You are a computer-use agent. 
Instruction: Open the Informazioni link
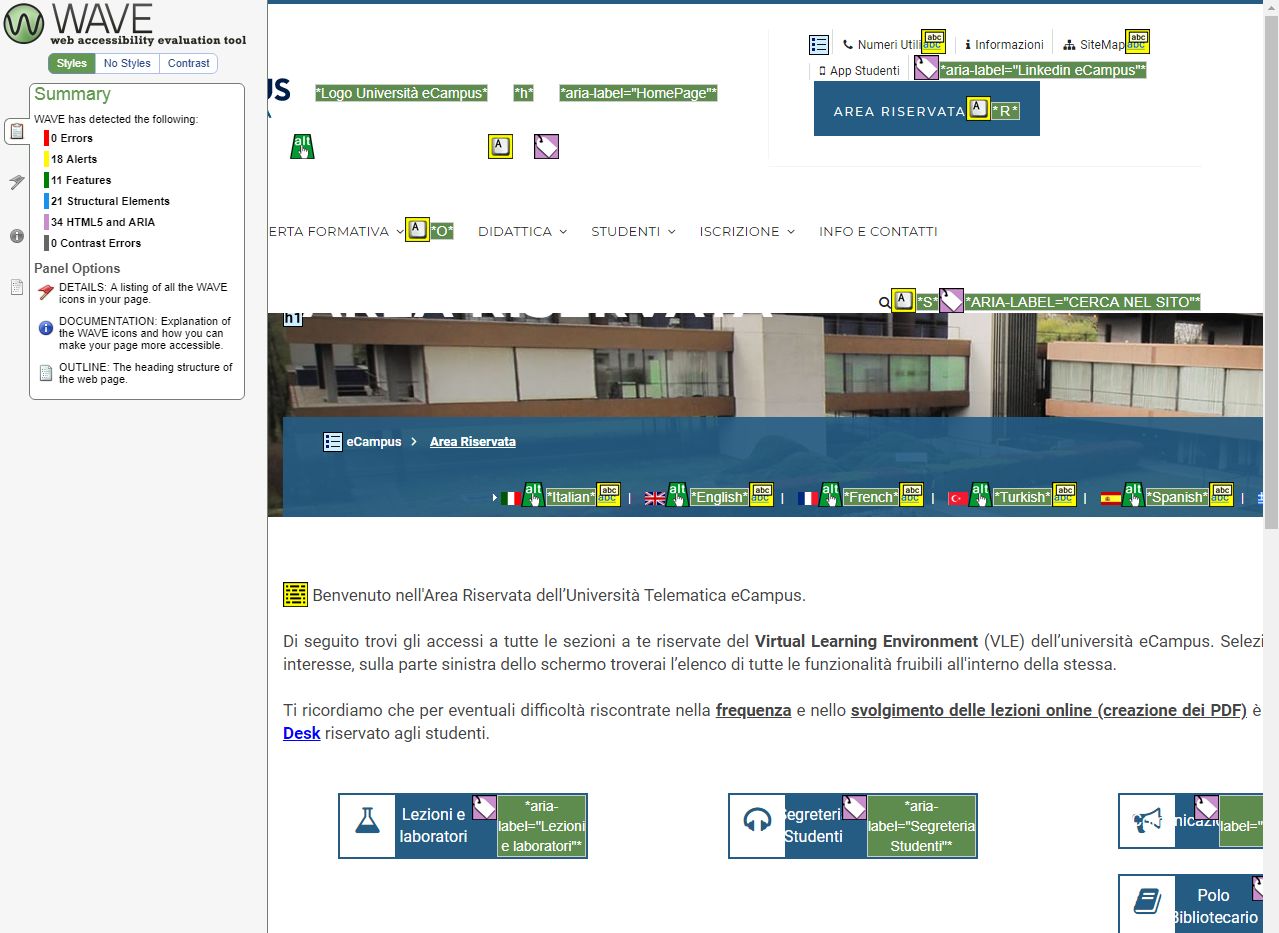(x=1004, y=45)
